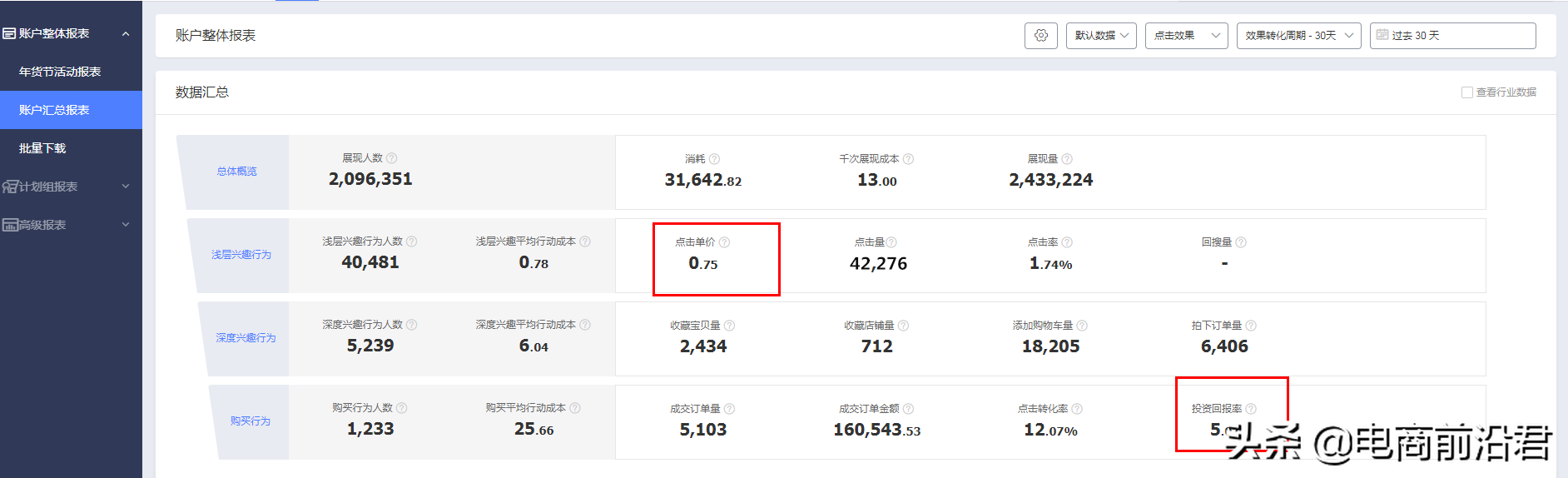Click help icon next to 投资回报率
Screen dimensions: 1568x478
tap(1251, 409)
